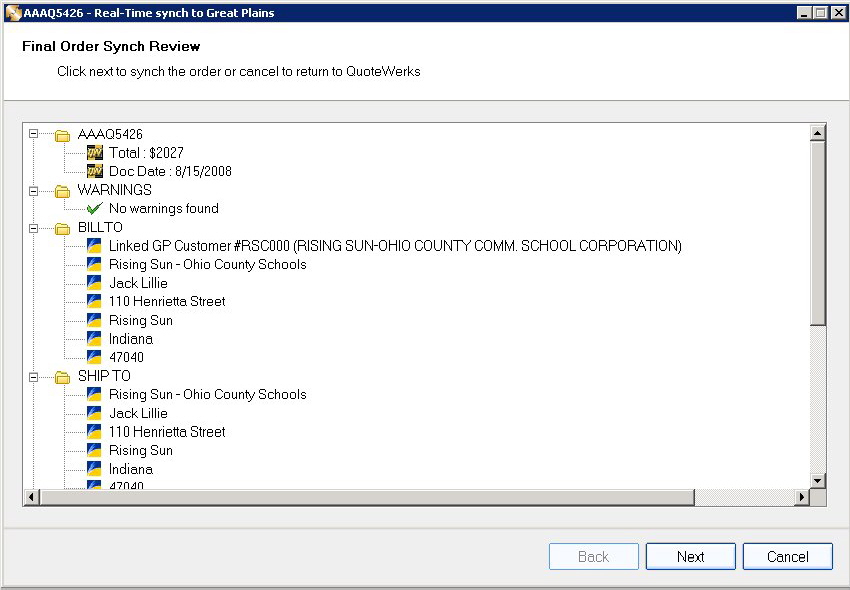The width and height of the screenshot is (850, 590).
Task: Click the Next button
Action: click(x=691, y=556)
